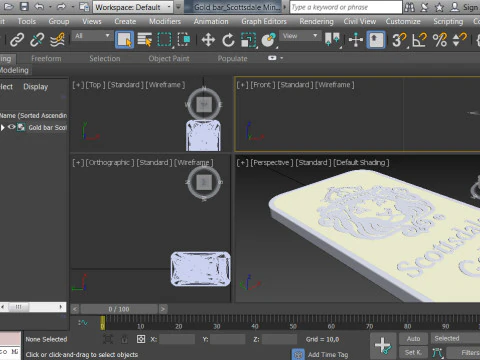
Task: Click the Unlink Selection tool
Action: [x=37, y=40]
